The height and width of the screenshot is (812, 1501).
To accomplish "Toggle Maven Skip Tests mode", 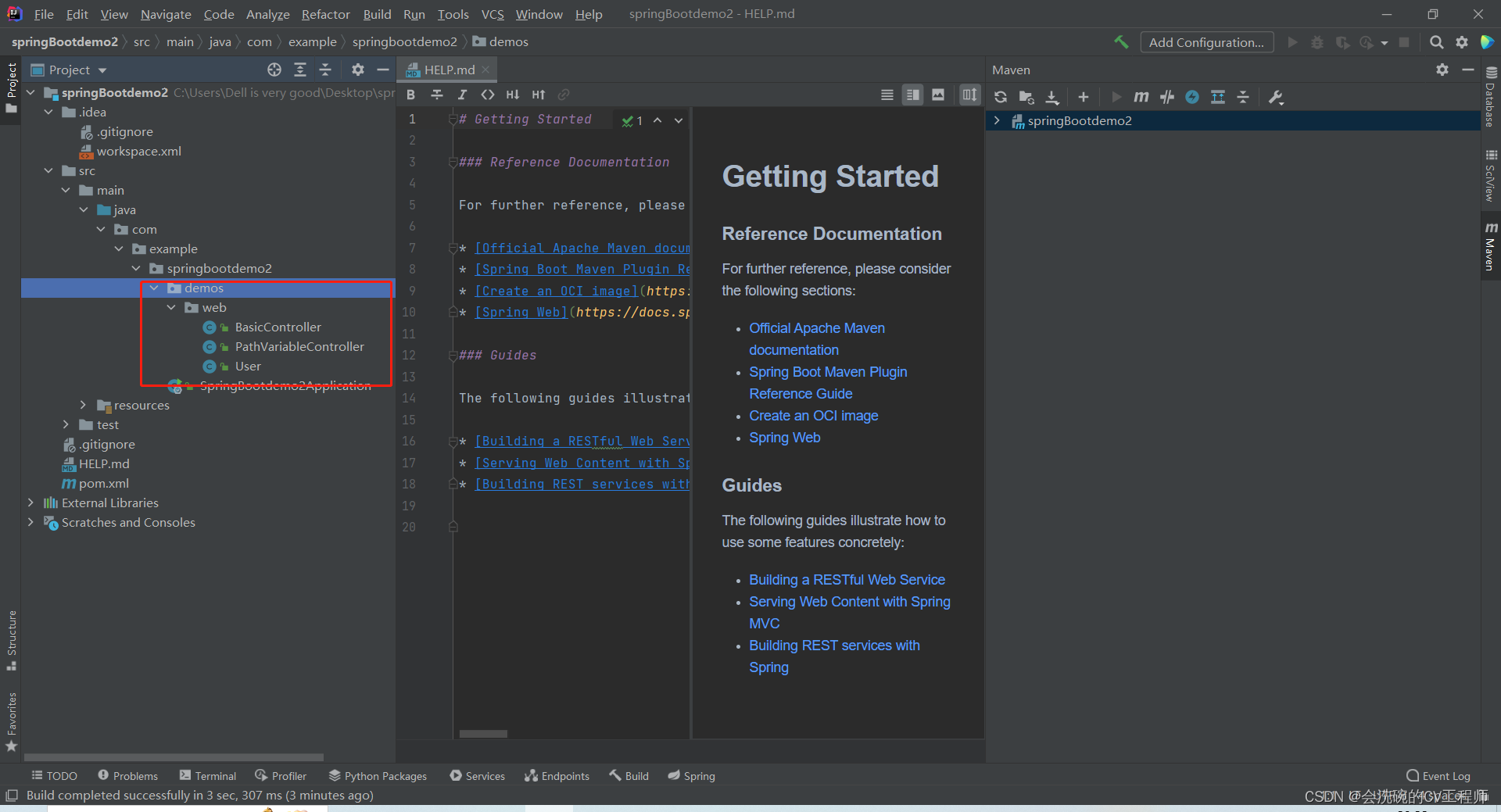I will coord(1167,97).
